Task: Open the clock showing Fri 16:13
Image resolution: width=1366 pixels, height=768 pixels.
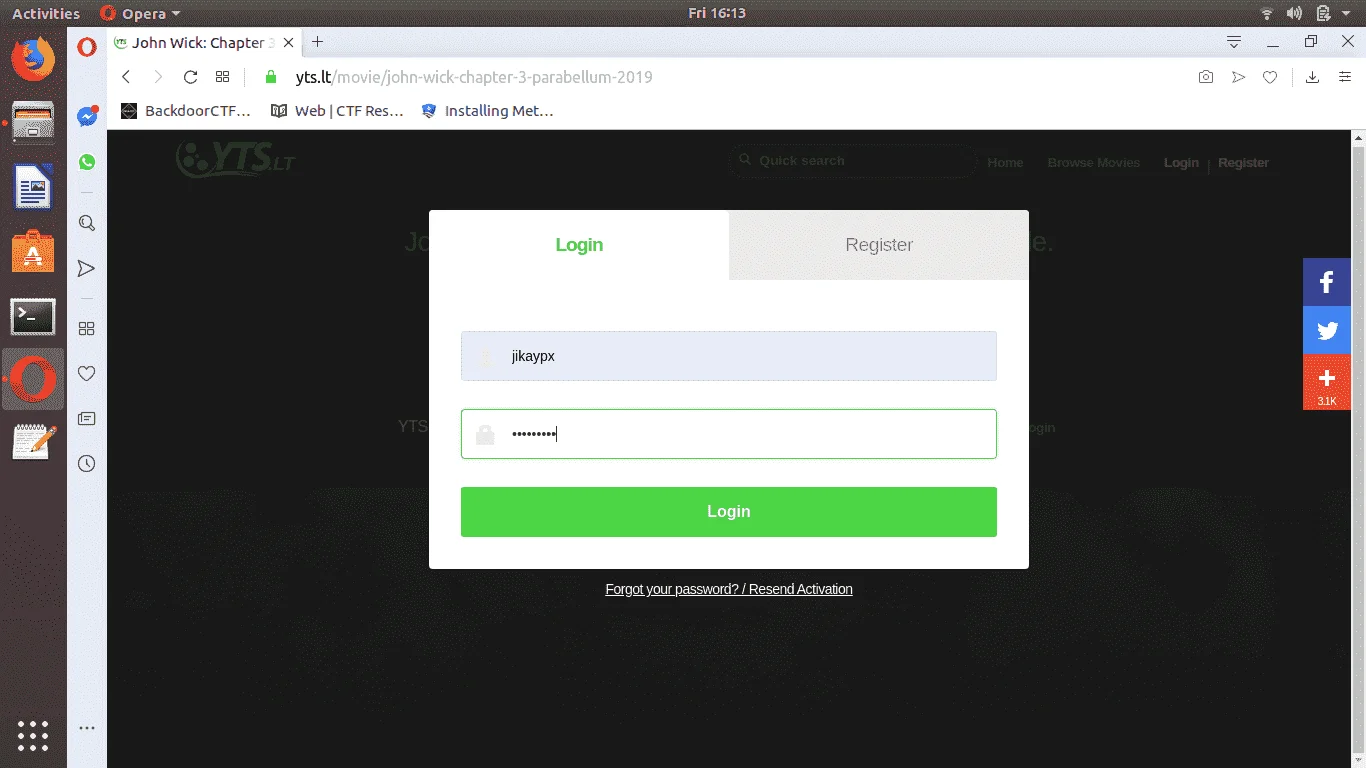Action: tap(717, 14)
